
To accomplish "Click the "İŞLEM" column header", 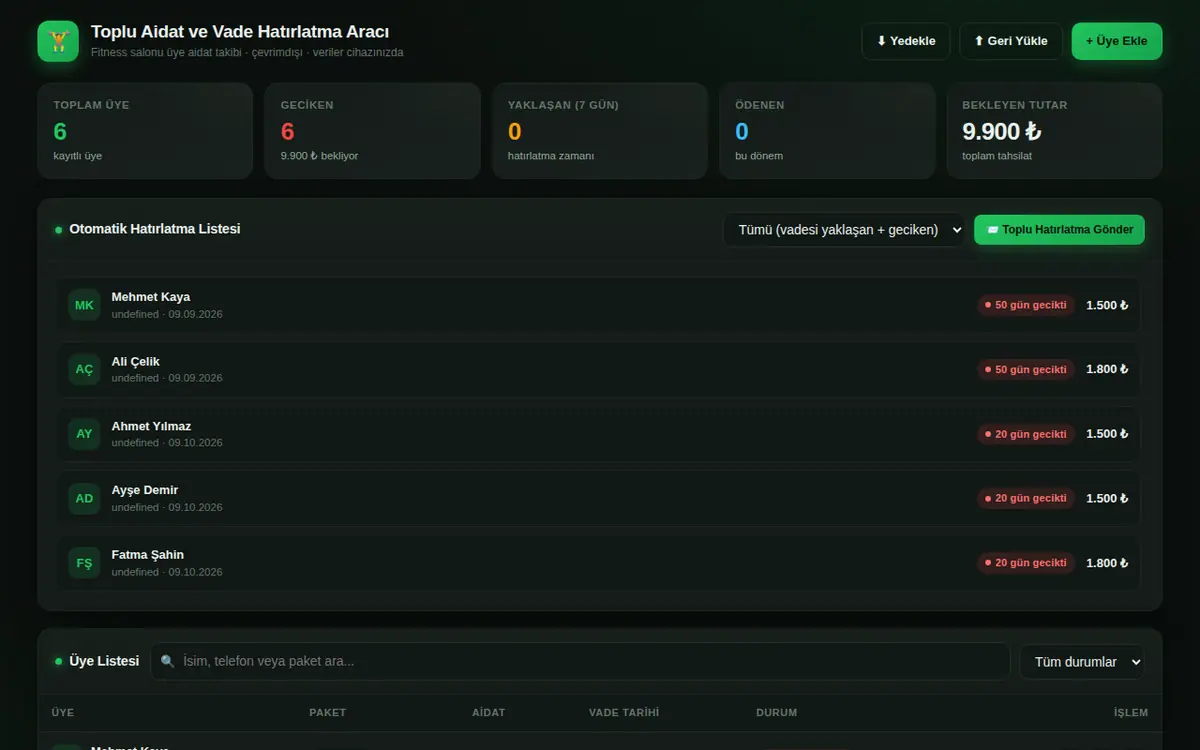I will [x=1131, y=713].
